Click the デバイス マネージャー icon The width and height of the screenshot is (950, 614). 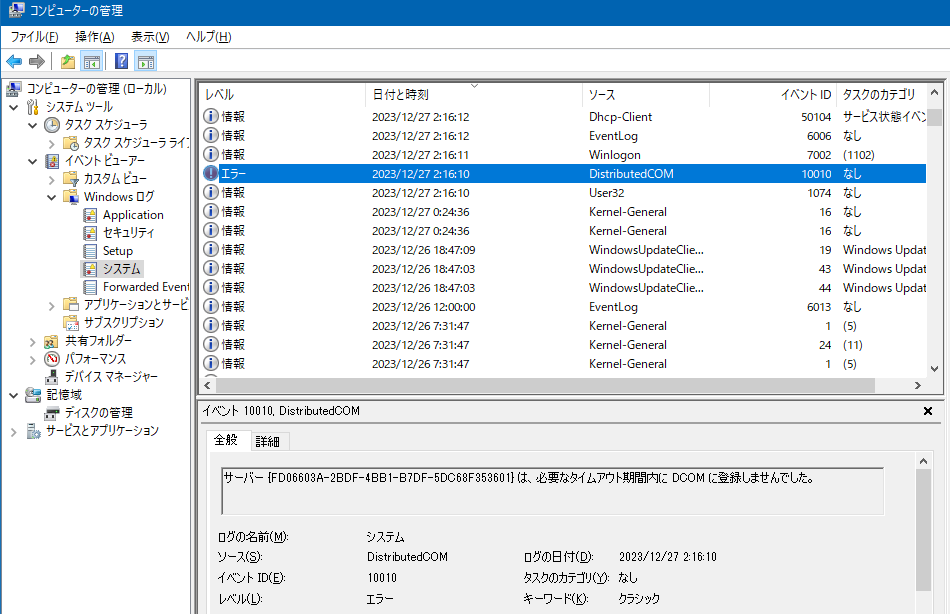pyautogui.click(x=52, y=377)
